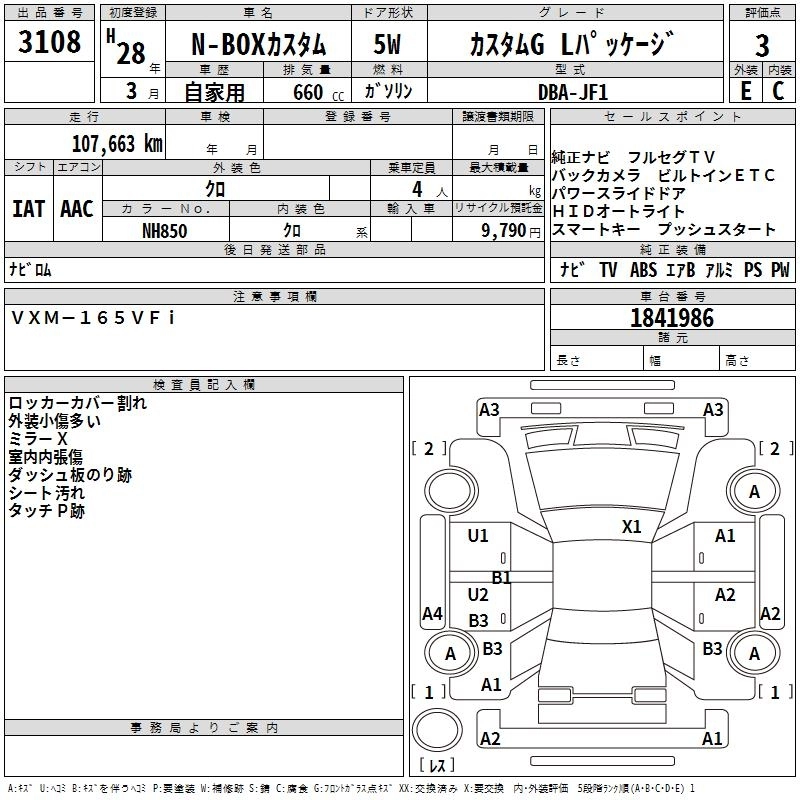Select grade text カスタムG Lパッケージ

click(572, 44)
